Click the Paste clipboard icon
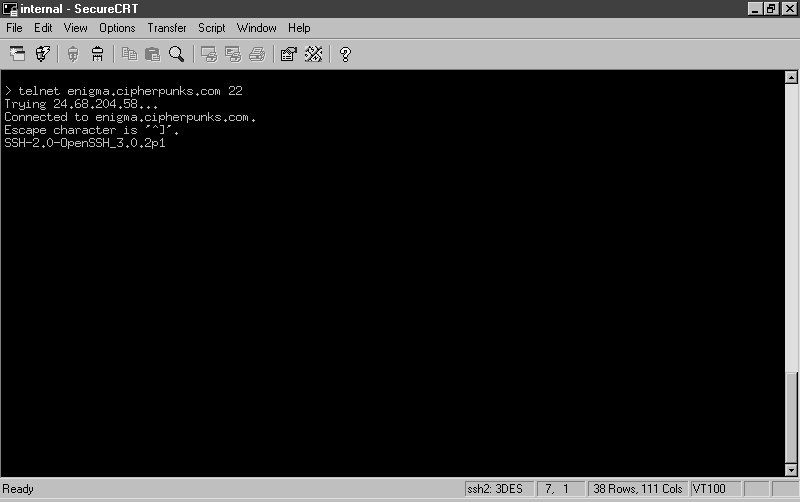The width and height of the screenshot is (800, 502). coord(153,54)
